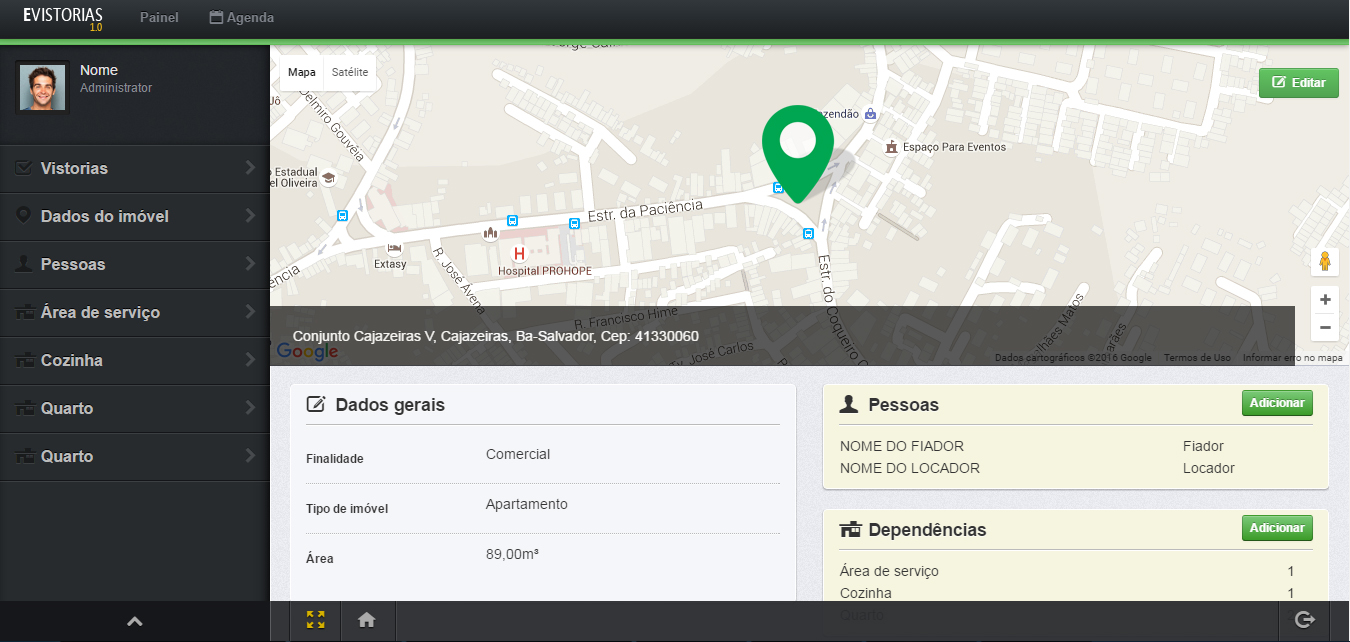Viewport: 1350px width, 642px height.
Task: Click the green Editar button
Action: tap(1298, 83)
